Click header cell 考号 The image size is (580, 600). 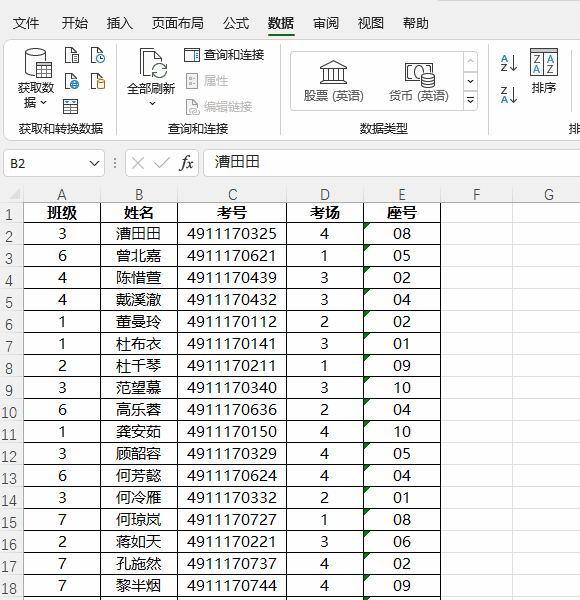[232, 213]
